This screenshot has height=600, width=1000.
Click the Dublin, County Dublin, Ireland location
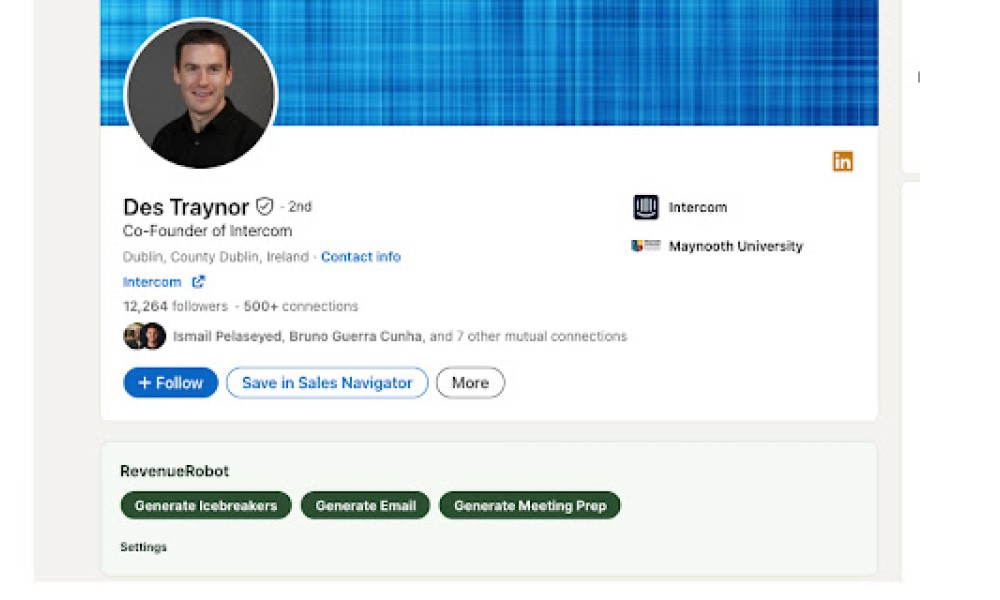pos(216,257)
